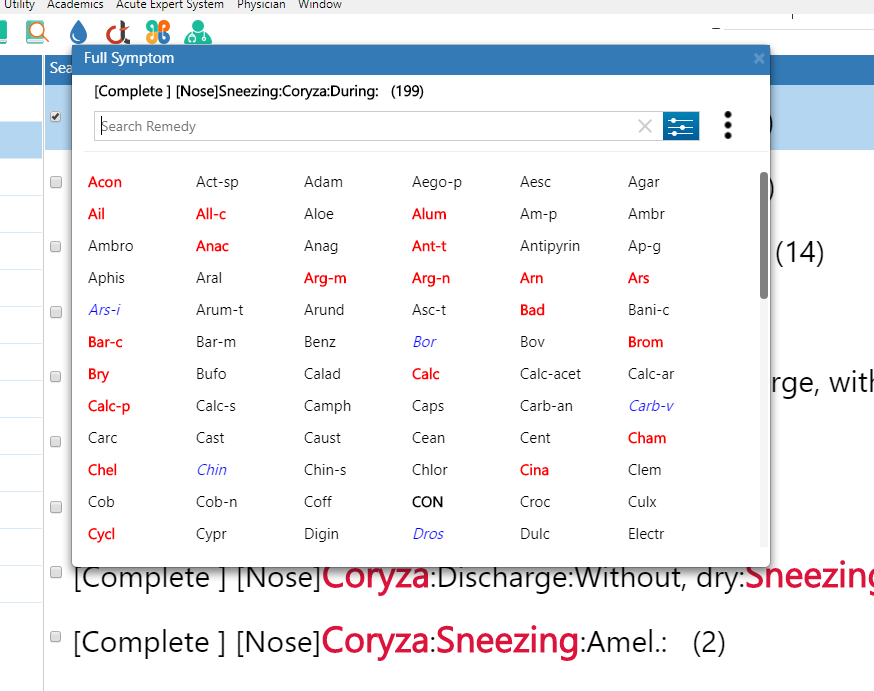Open the Physician menu
Screen dimensions: 874x691
261,5
